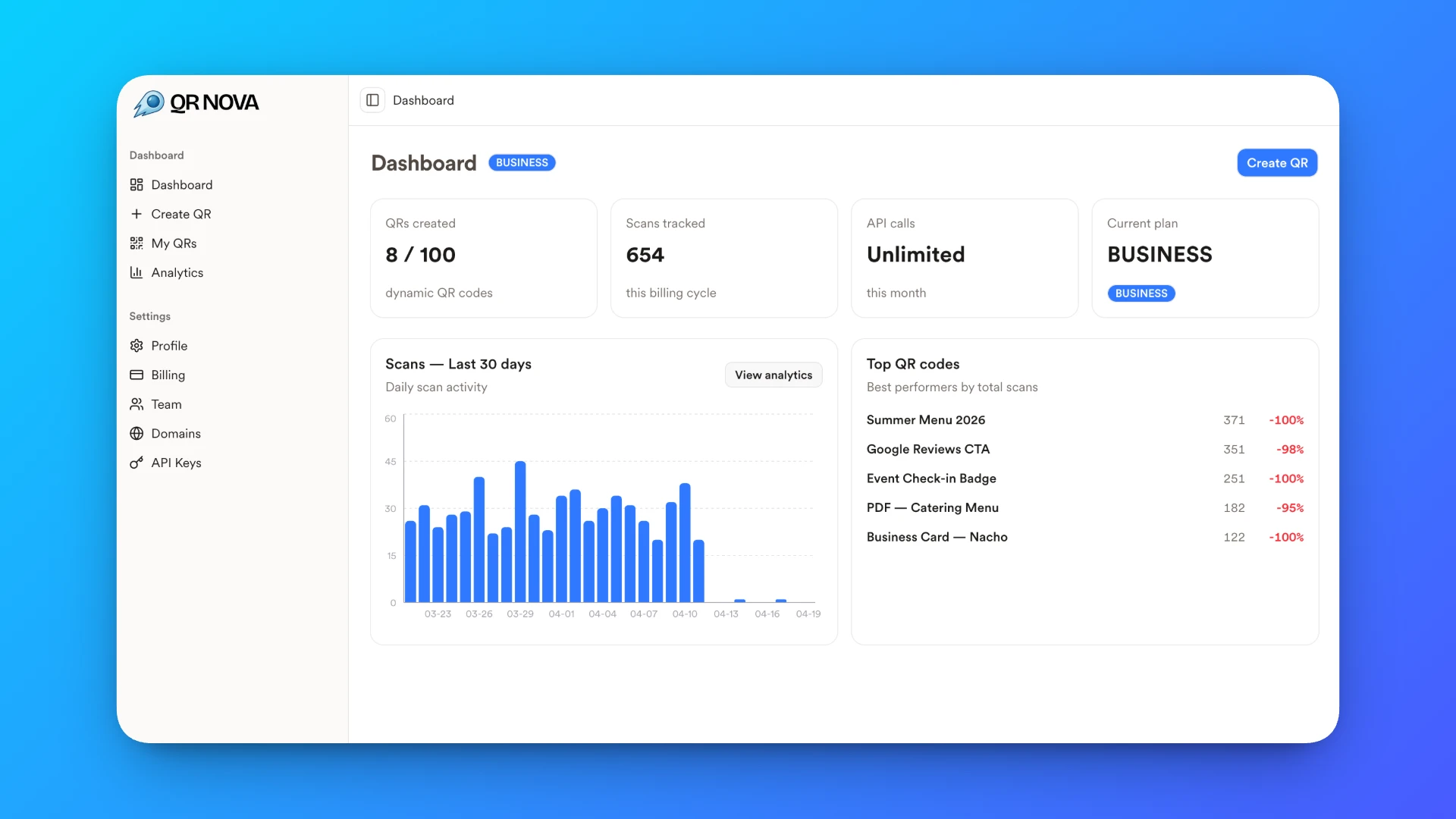
Task: Open Summer Menu 2026 QR entry
Action: [x=925, y=420]
